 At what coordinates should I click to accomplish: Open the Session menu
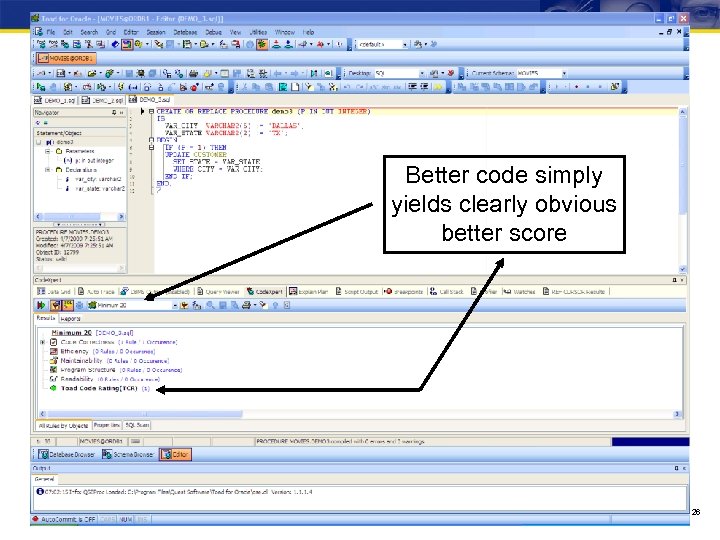pyautogui.click(x=156, y=32)
